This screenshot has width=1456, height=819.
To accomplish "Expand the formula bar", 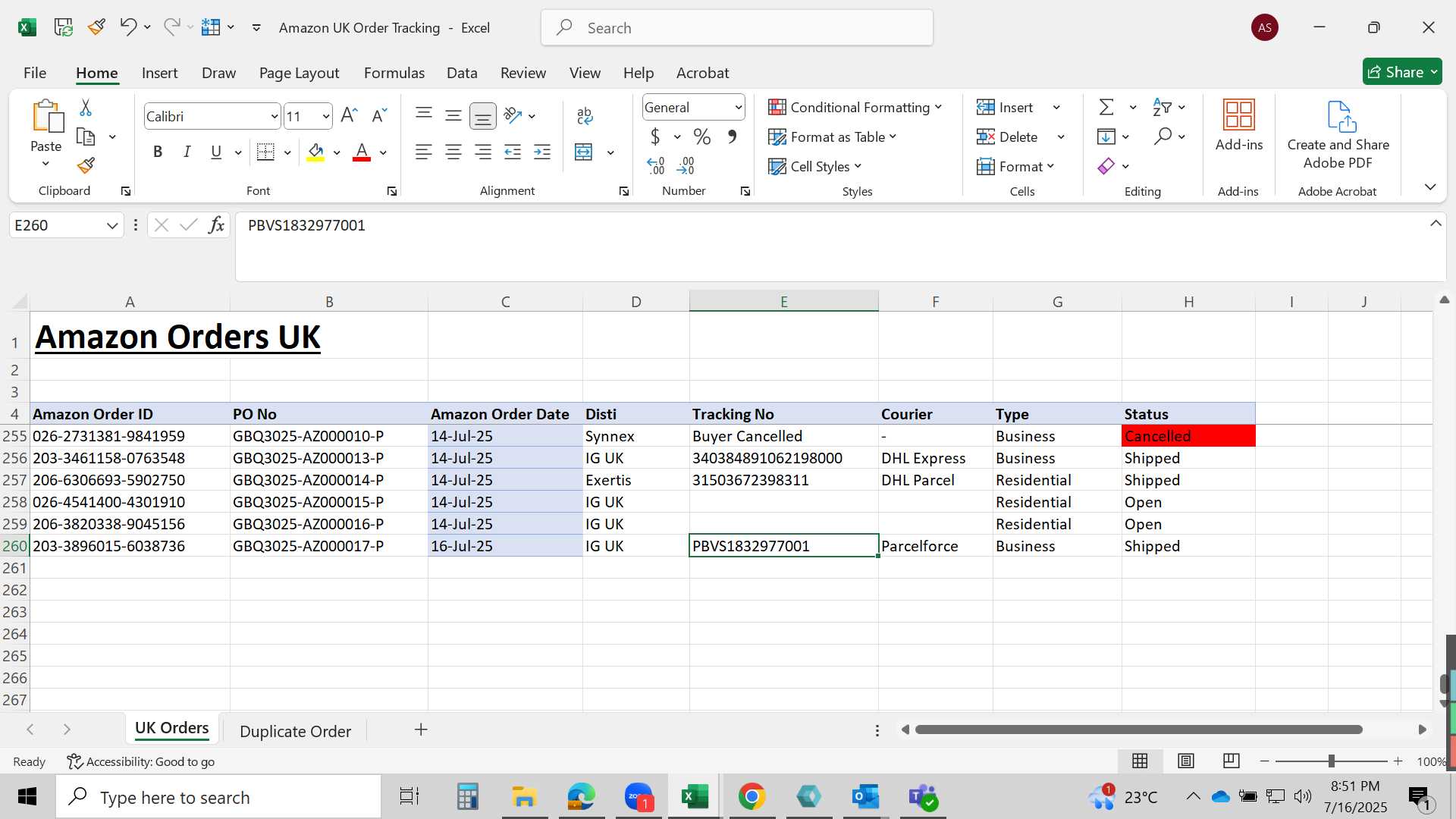I will click(x=1436, y=223).
